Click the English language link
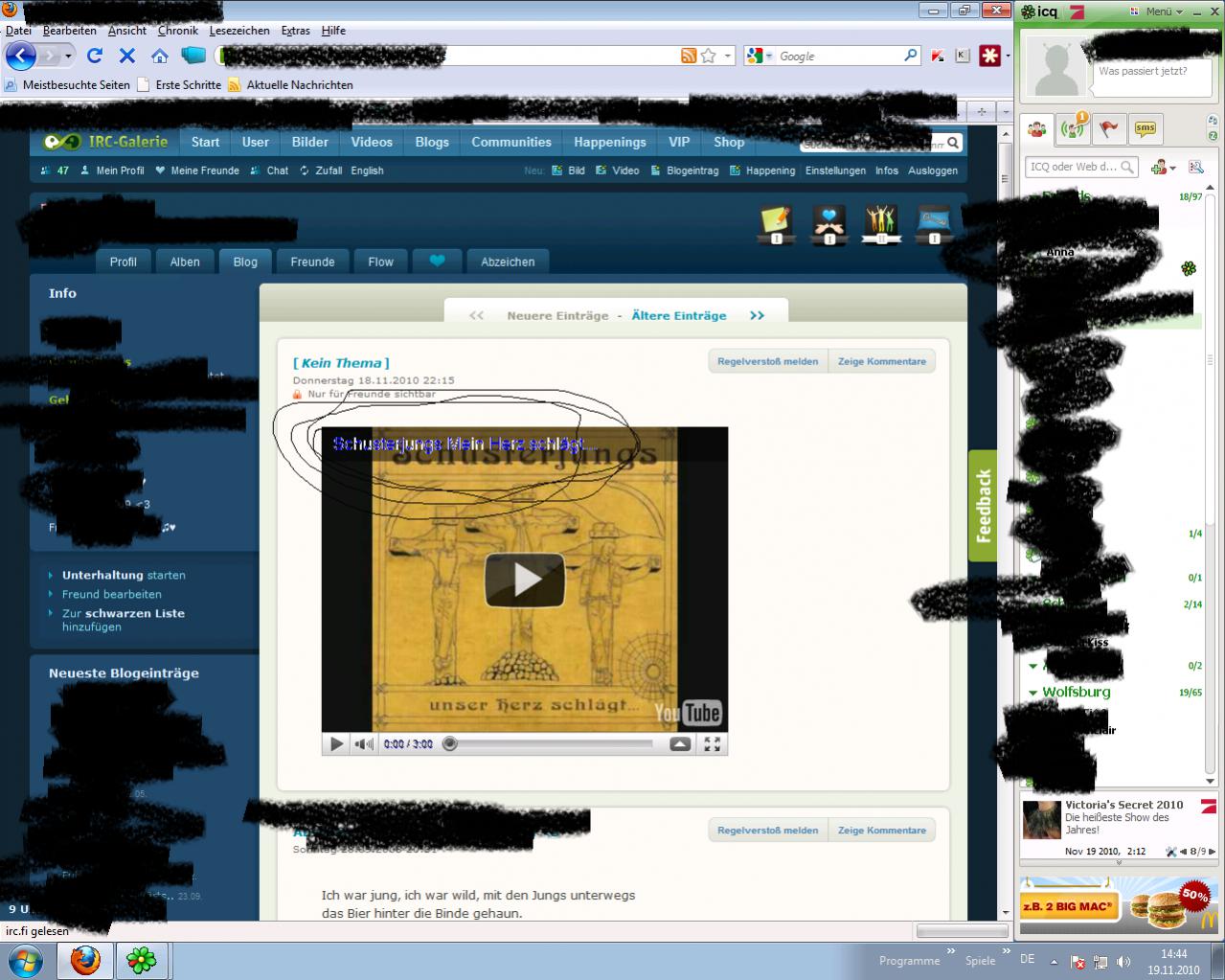Screen dimensions: 1225x980 (x=367, y=171)
